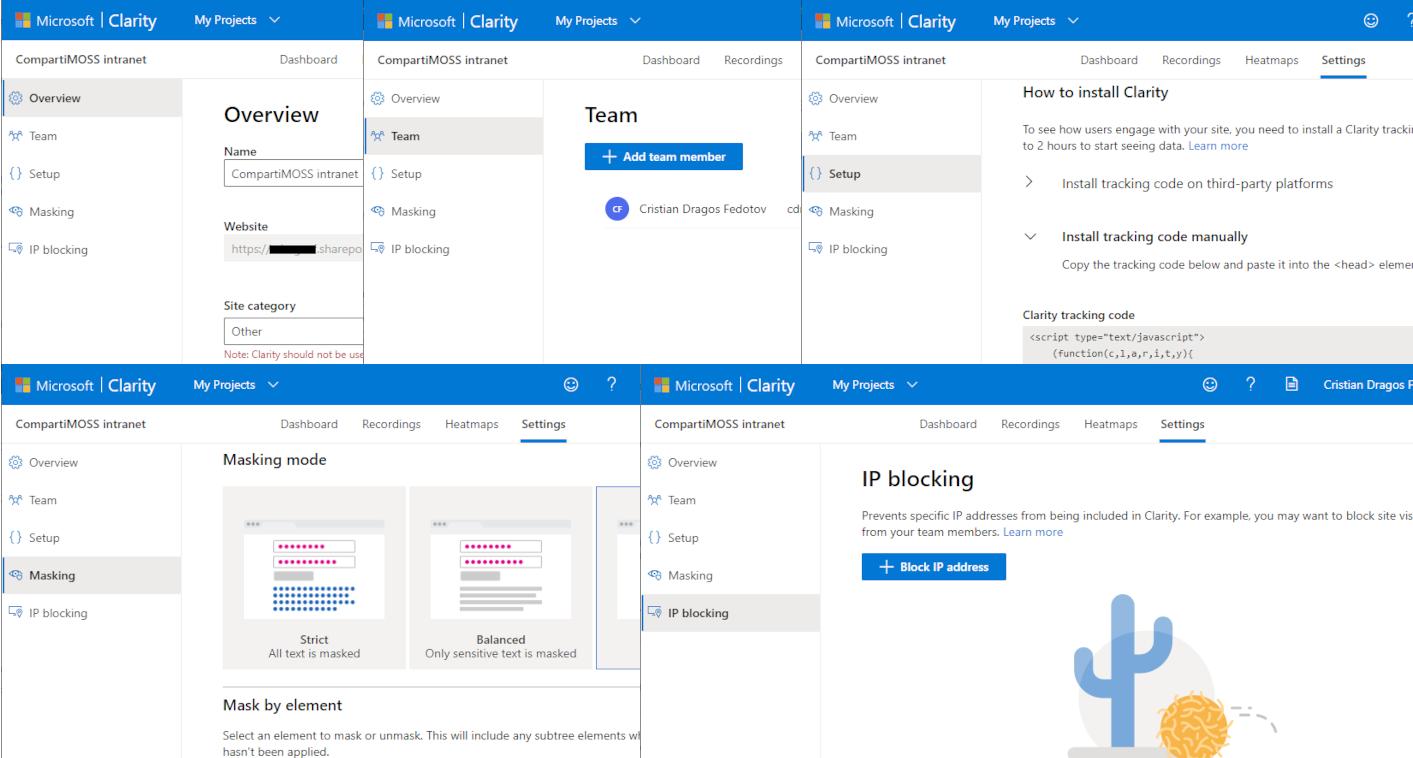Viewport: 1413px width, 758px height.
Task: Click the Name input field showing CompartiMOSS intranet
Action: pos(292,173)
